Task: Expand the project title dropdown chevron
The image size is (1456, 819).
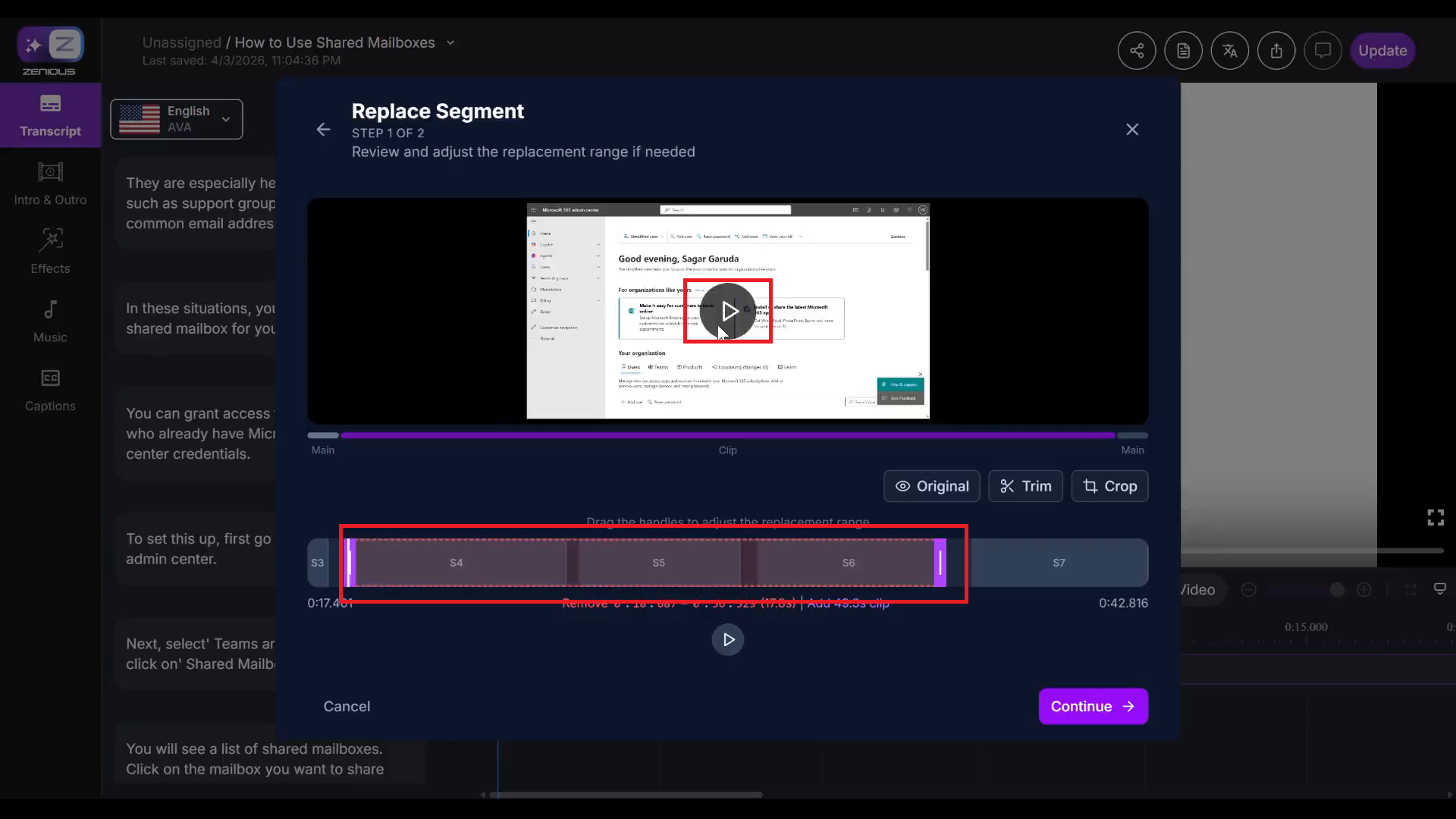Action: [x=450, y=43]
